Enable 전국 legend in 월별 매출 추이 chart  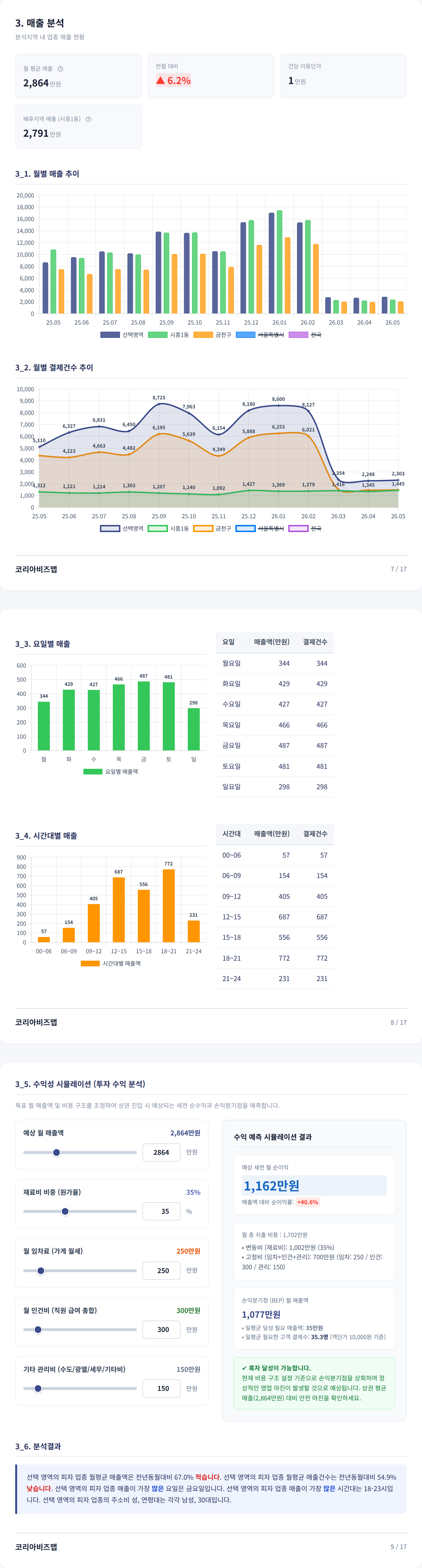305,335
